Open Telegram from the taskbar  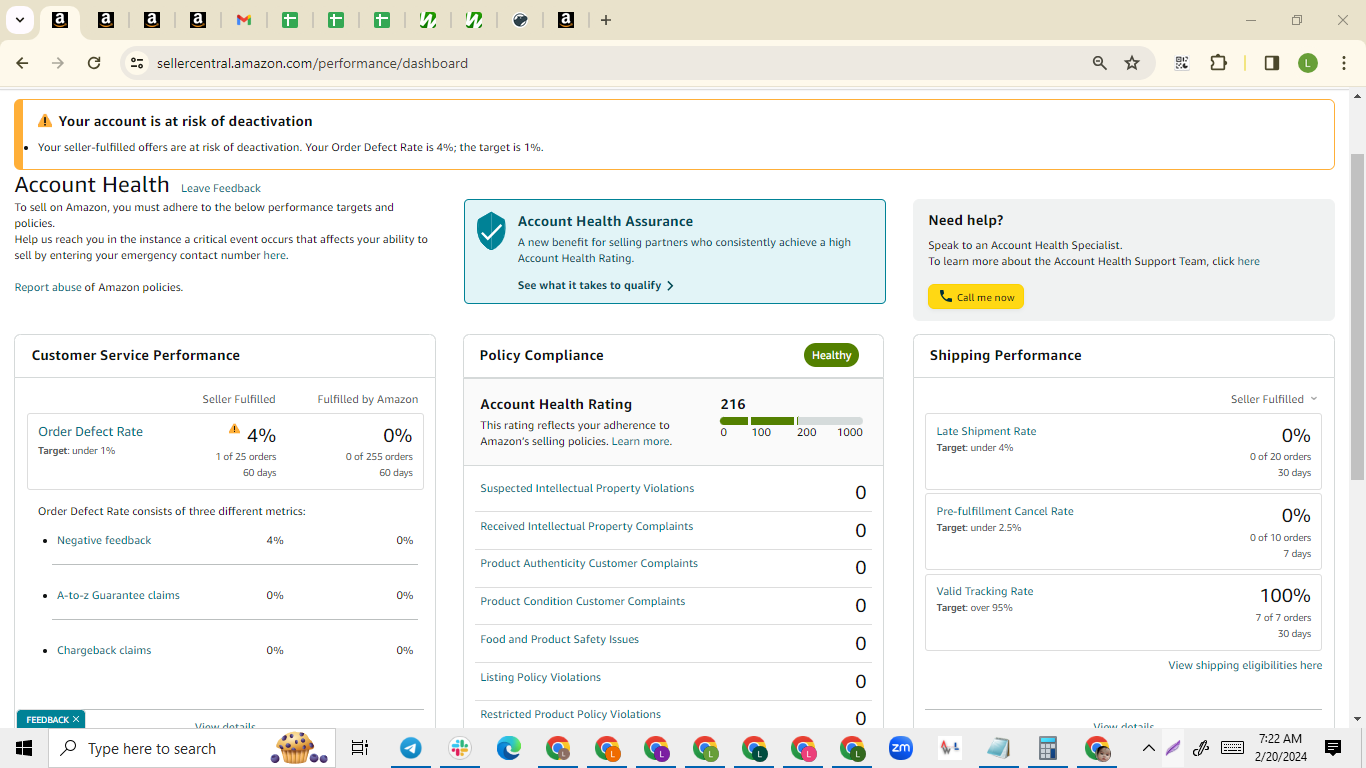[411, 748]
